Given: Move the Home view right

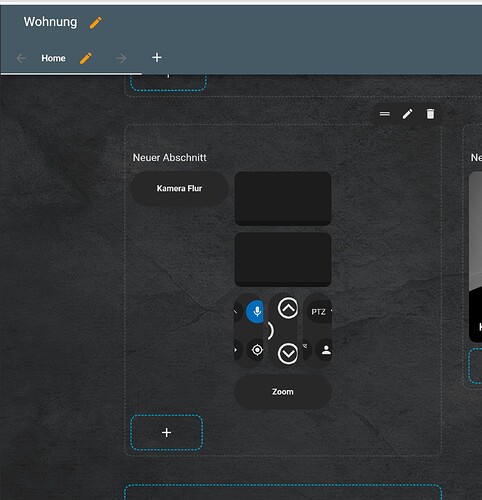Looking at the screenshot, I should point(121,58).
